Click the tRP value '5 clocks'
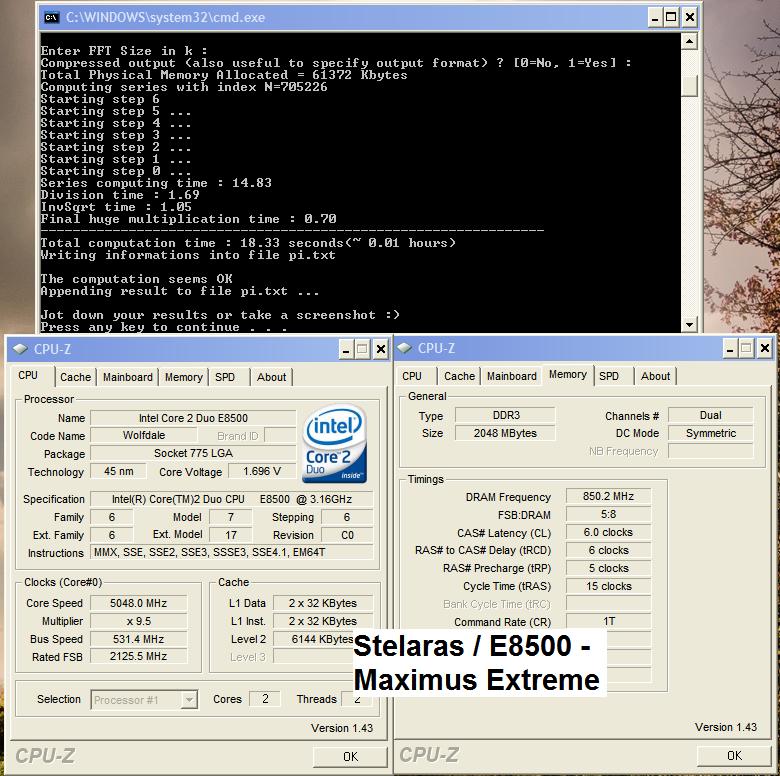The height and width of the screenshot is (776, 780). pyautogui.click(x=608, y=568)
